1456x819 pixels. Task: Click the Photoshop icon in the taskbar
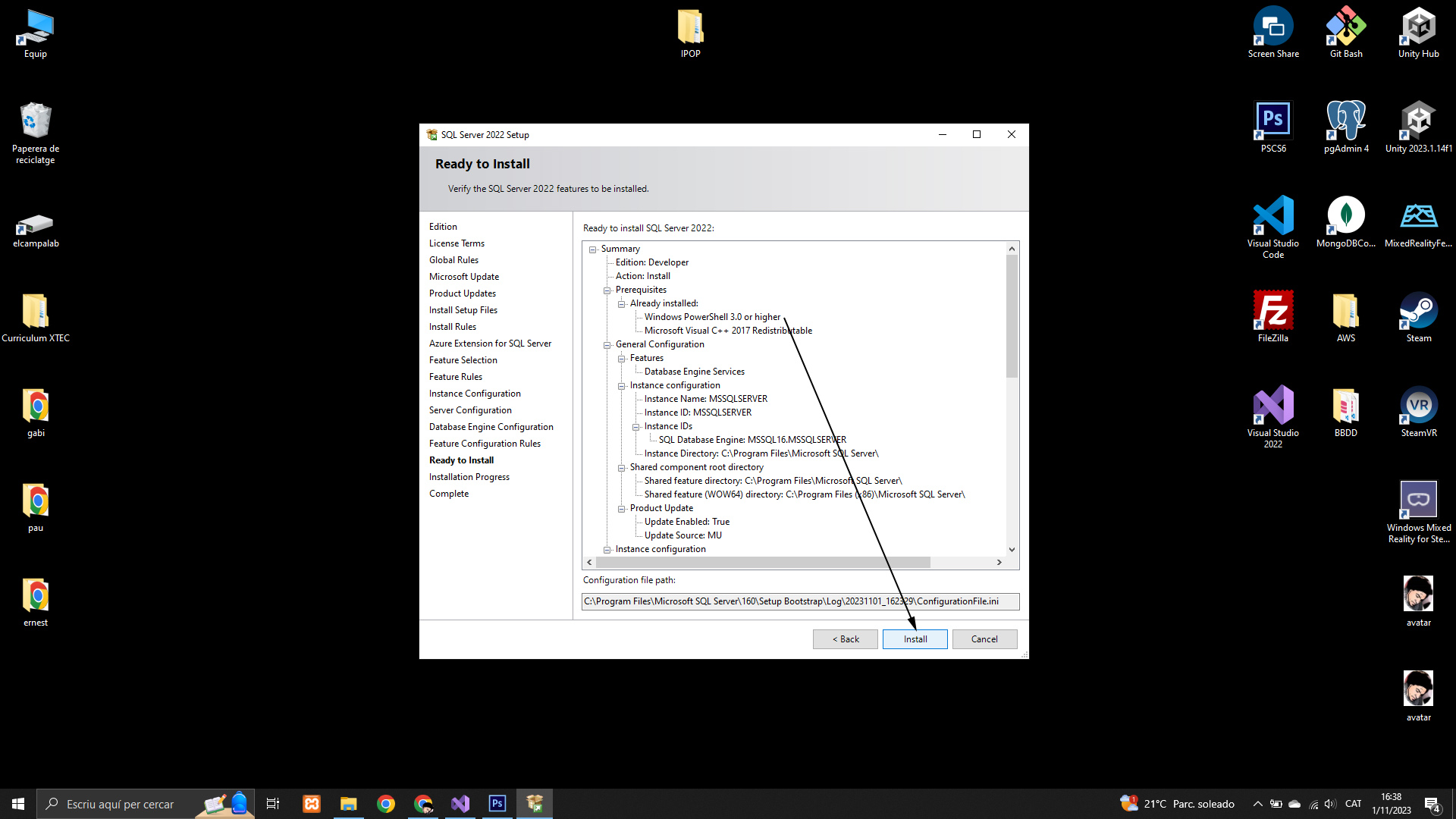(497, 804)
